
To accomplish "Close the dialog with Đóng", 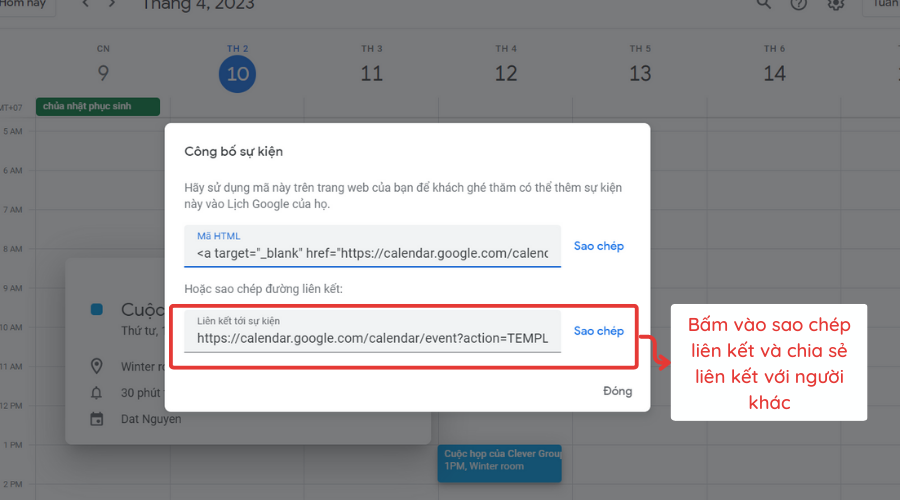I will (x=617, y=391).
